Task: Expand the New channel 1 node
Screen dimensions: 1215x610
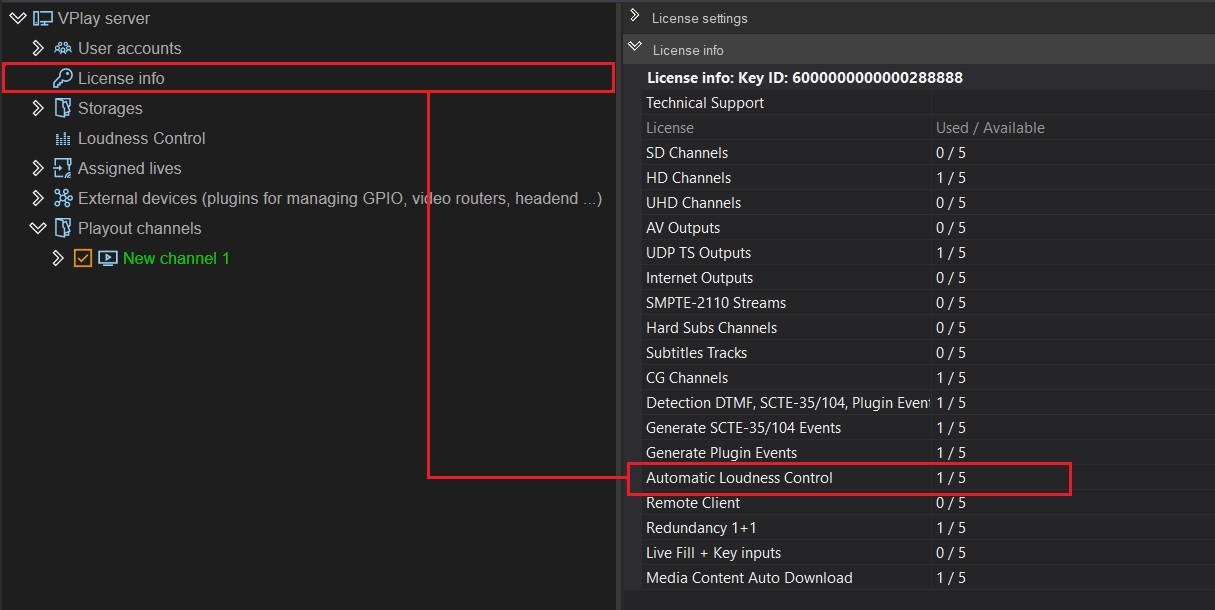Action: [59, 258]
